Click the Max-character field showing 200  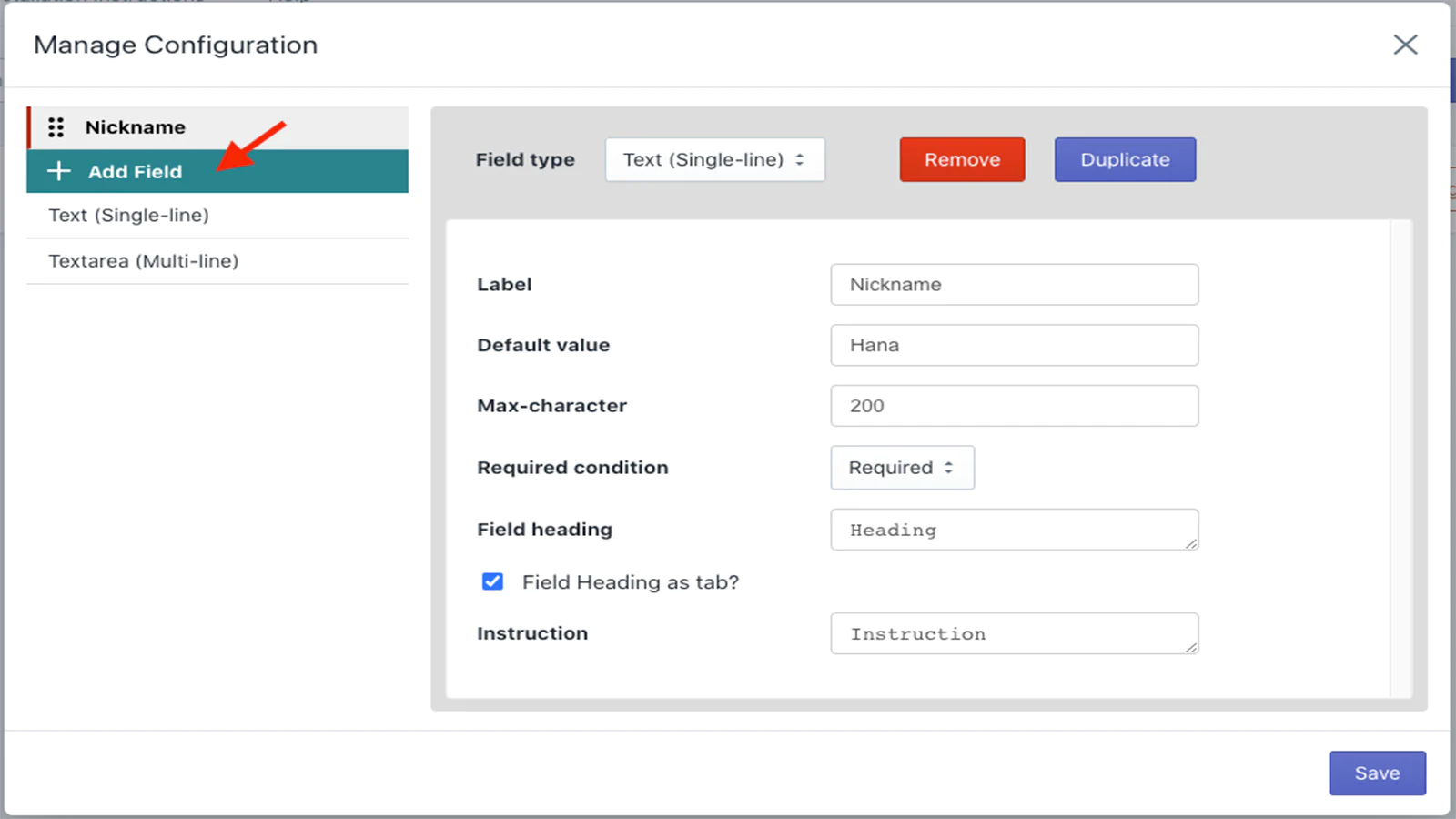tap(1015, 406)
